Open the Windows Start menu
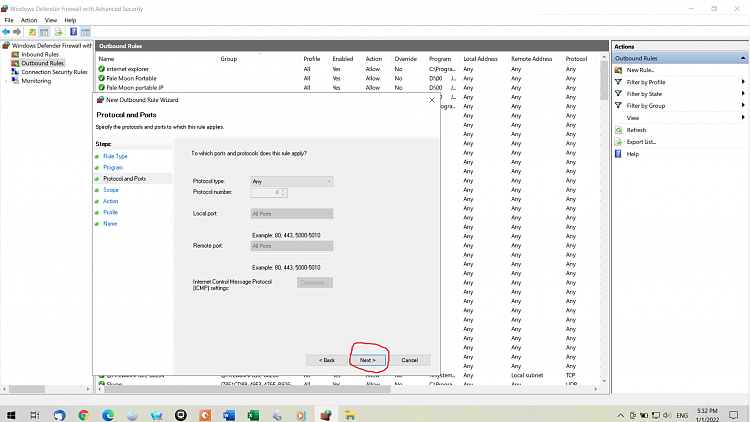 [11, 415]
